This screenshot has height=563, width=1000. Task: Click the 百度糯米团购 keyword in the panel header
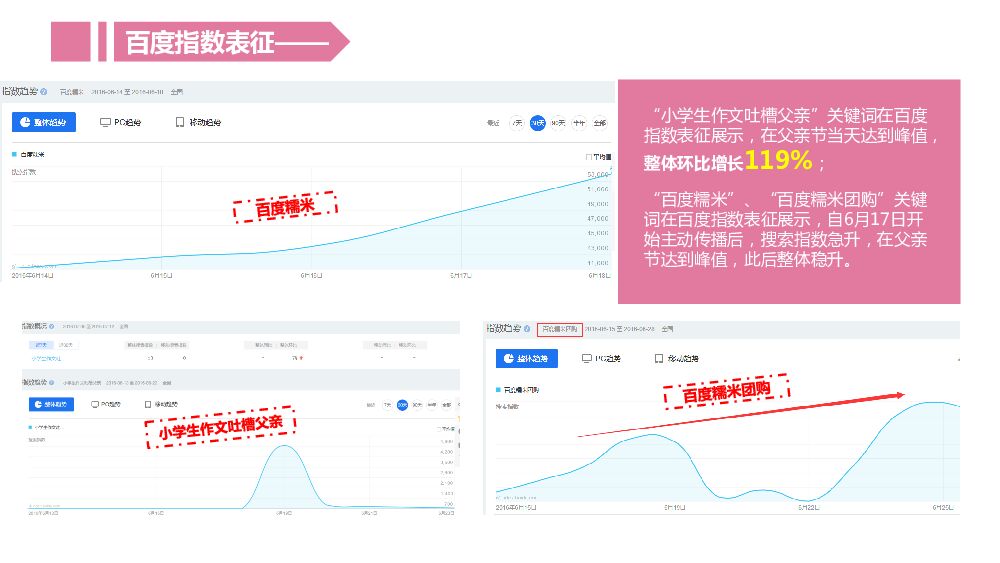pos(559,329)
